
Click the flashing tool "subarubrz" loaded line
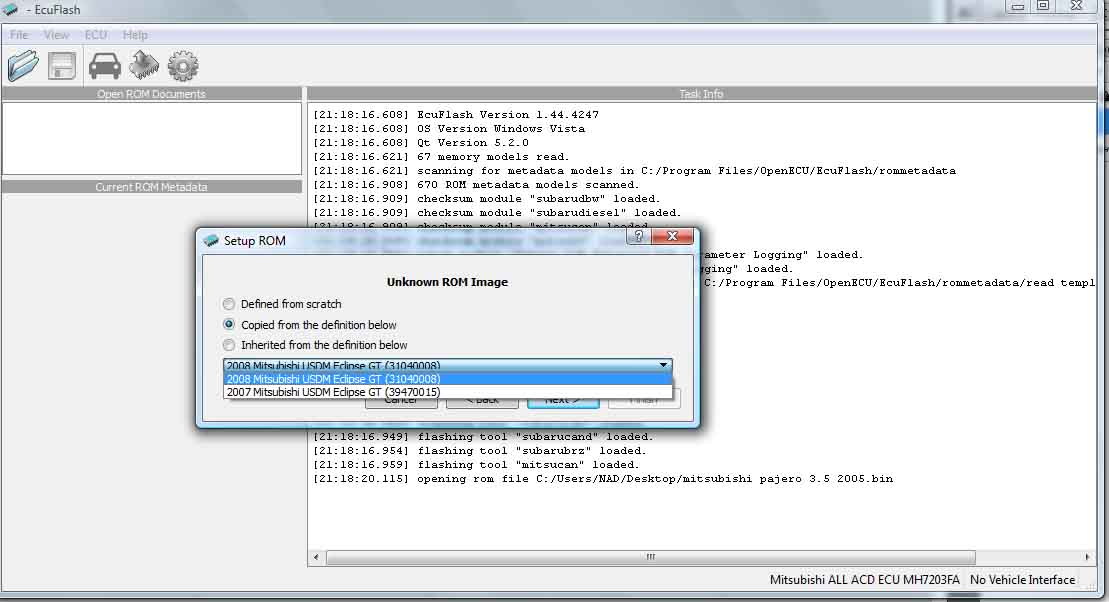tap(480, 451)
